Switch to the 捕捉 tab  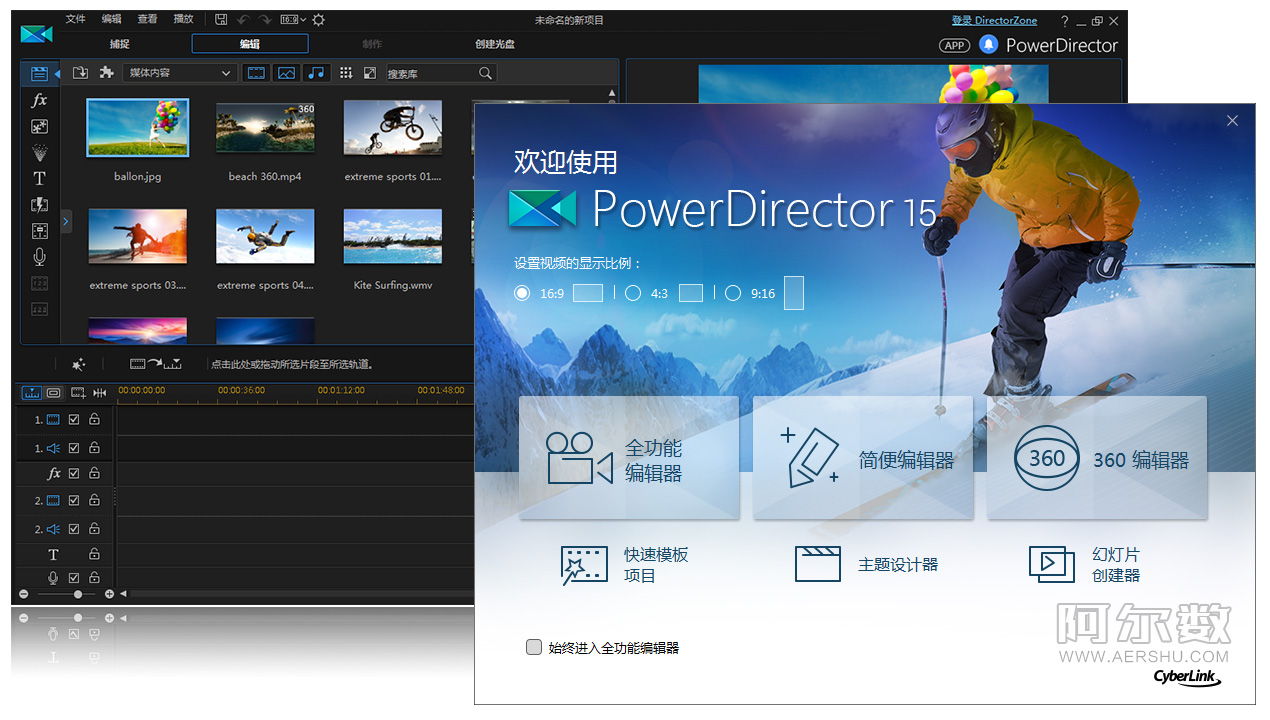[x=120, y=44]
